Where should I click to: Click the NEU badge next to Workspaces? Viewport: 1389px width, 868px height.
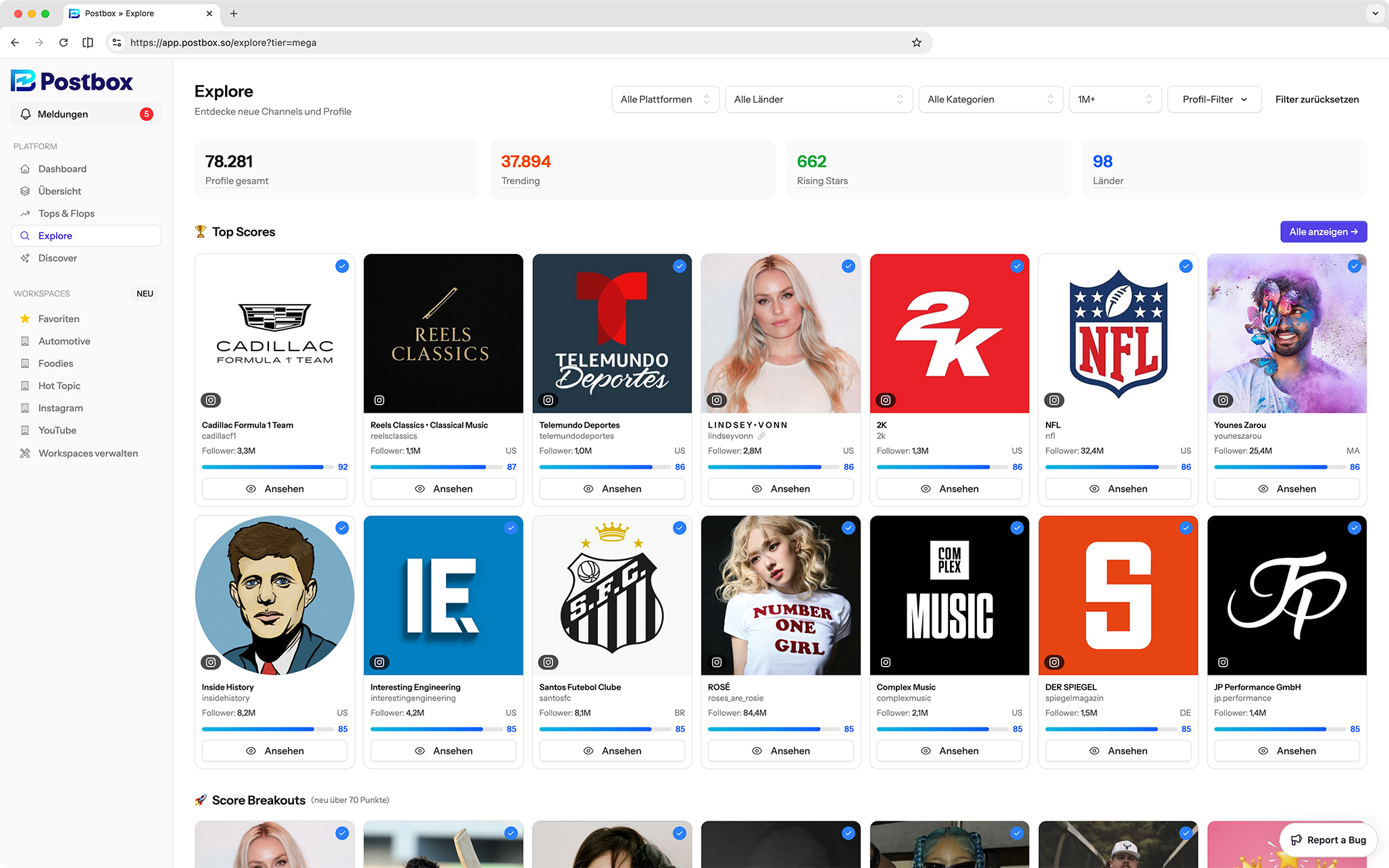click(x=145, y=294)
